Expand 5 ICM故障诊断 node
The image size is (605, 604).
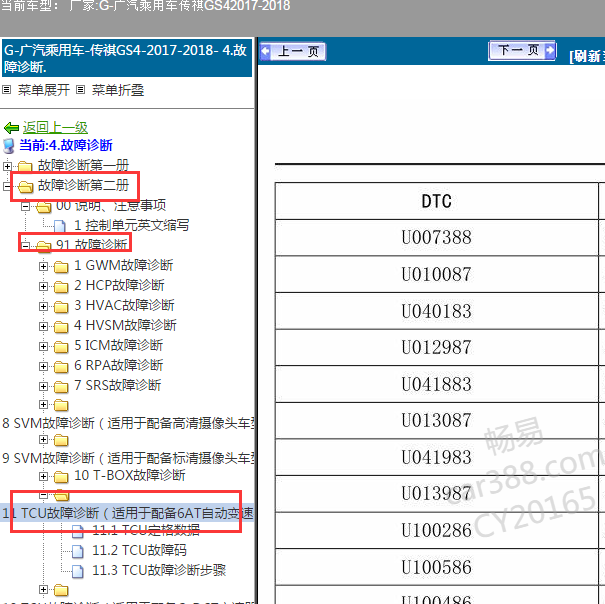(43, 347)
